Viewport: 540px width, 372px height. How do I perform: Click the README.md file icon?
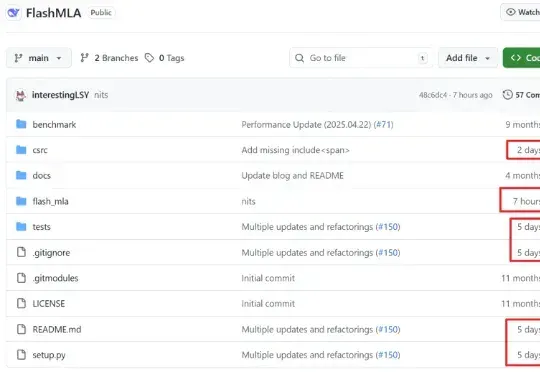(21, 329)
